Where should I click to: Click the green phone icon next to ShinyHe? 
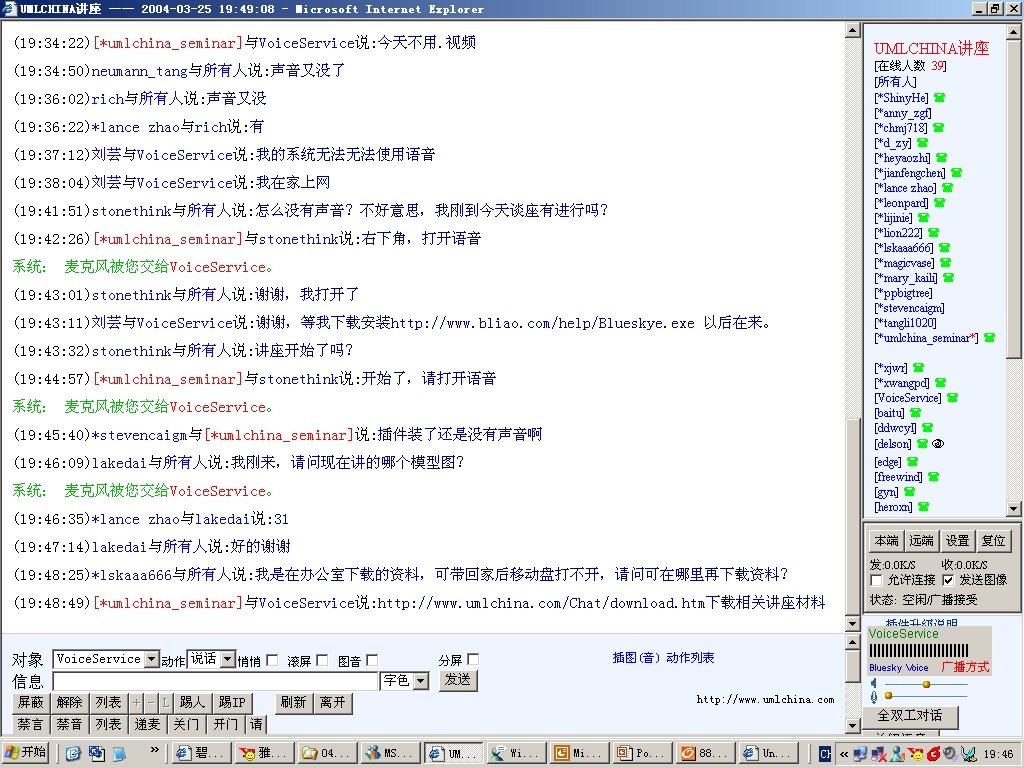[x=939, y=98]
